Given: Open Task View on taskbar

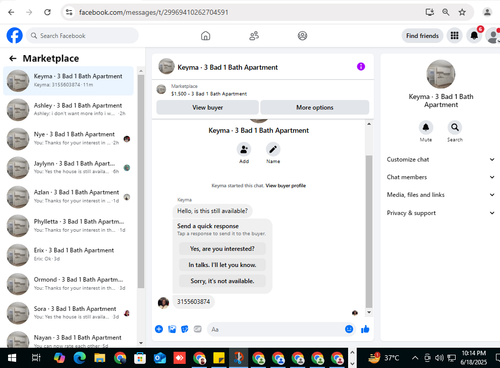Looking at the screenshot, I should click(36, 358).
